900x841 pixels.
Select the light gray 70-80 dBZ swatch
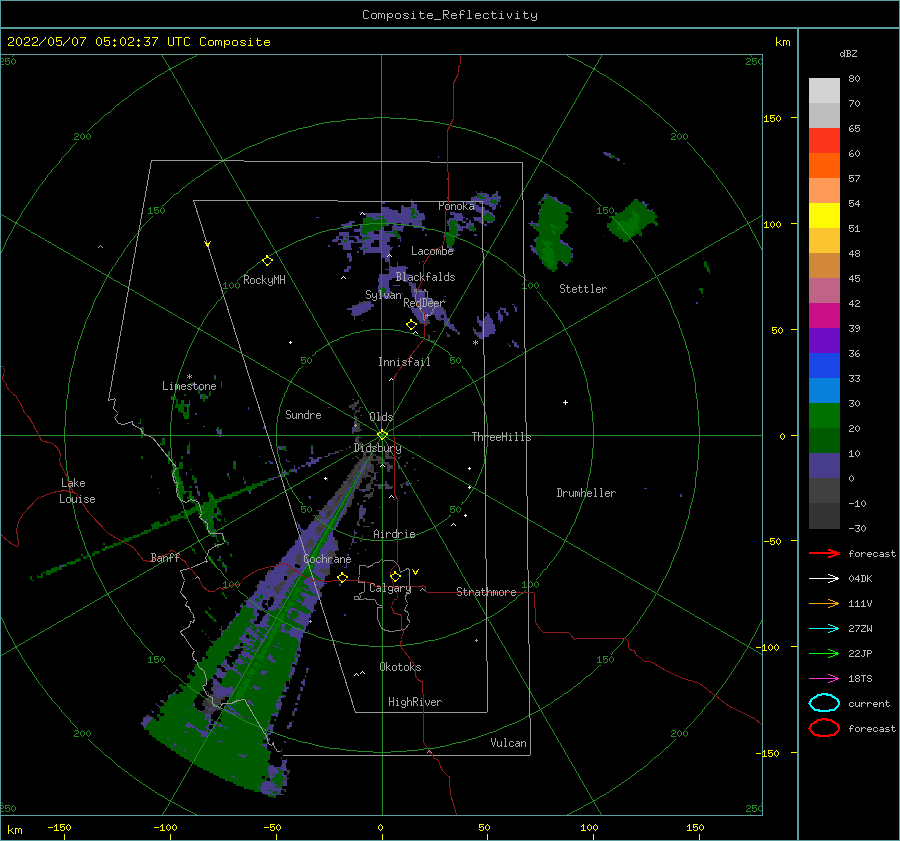(824, 91)
